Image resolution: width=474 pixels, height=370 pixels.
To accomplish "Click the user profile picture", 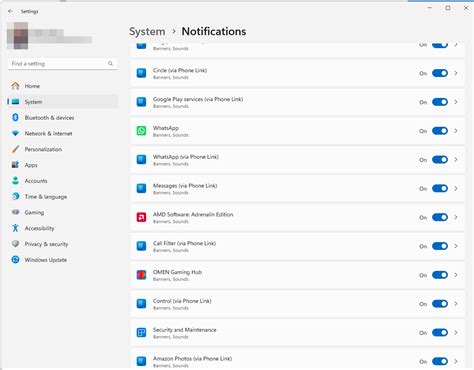I will tap(17, 36).
